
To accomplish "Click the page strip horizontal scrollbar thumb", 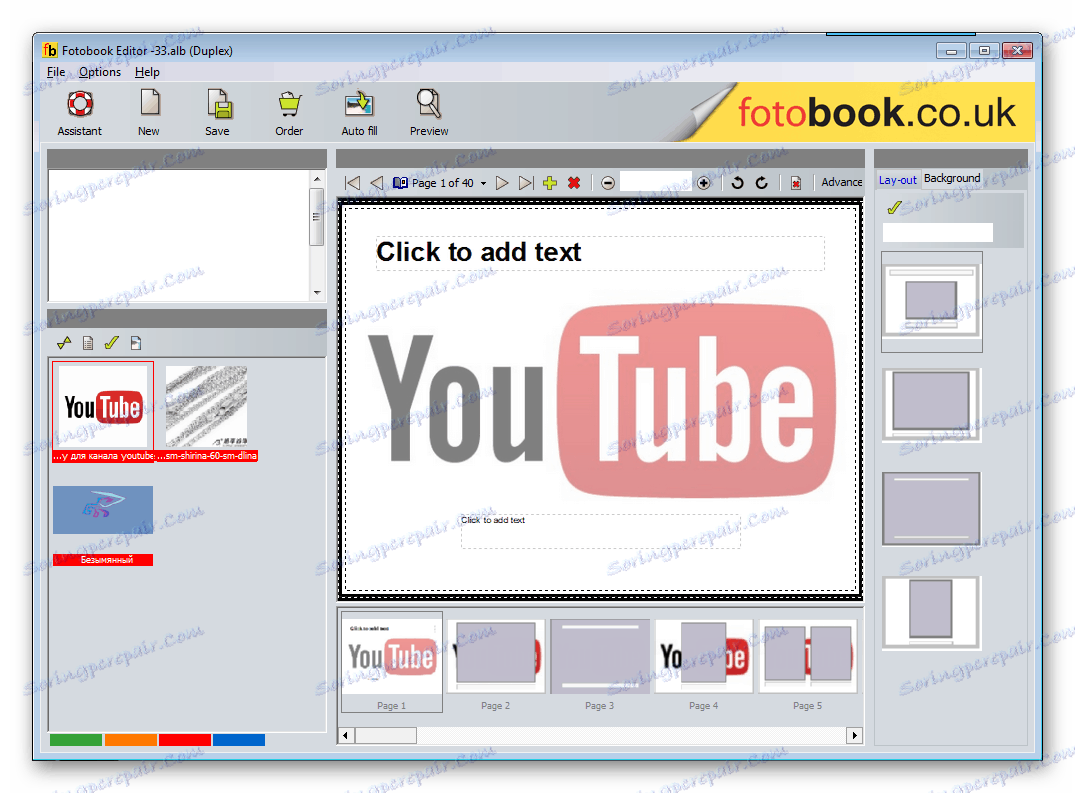I will (385, 735).
